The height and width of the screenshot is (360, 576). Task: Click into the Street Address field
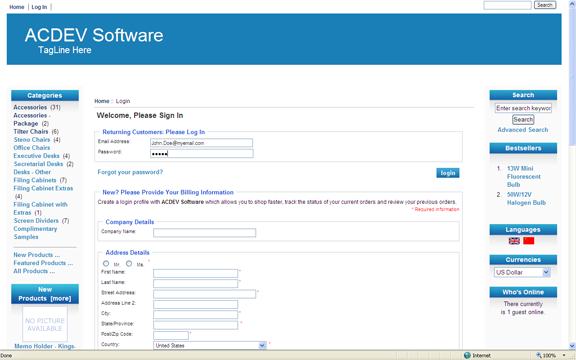(204, 294)
